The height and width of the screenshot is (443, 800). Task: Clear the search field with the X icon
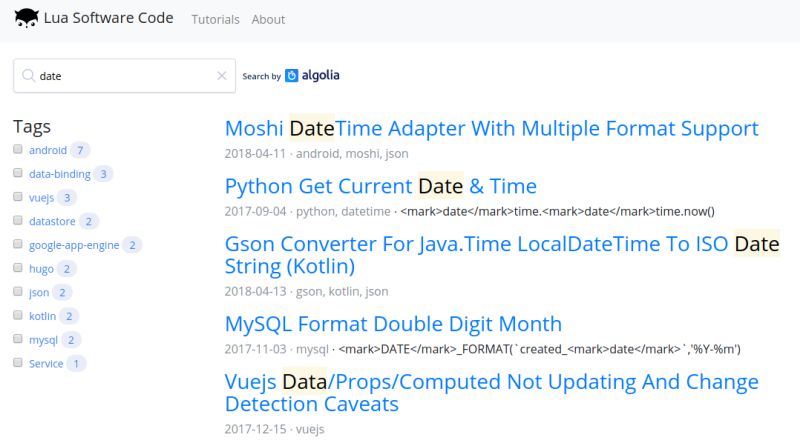[x=221, y=76]
